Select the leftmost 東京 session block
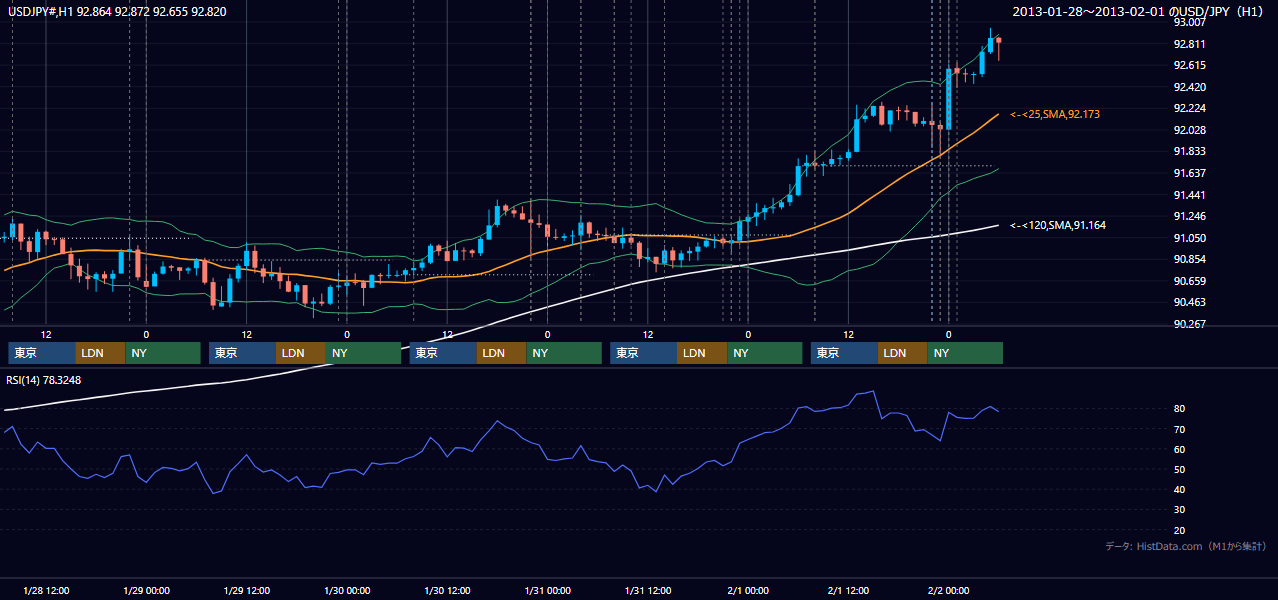The width and height of the screenshot is (1278, 600). (41, 353)
